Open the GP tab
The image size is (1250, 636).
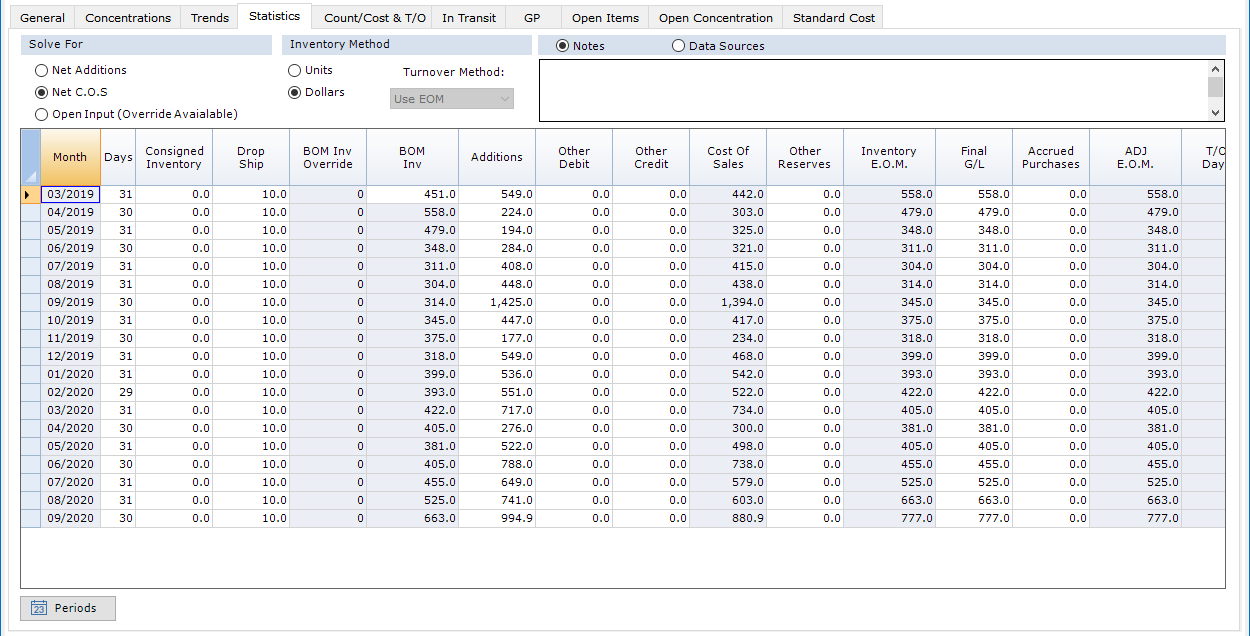[x=533, y=17]
